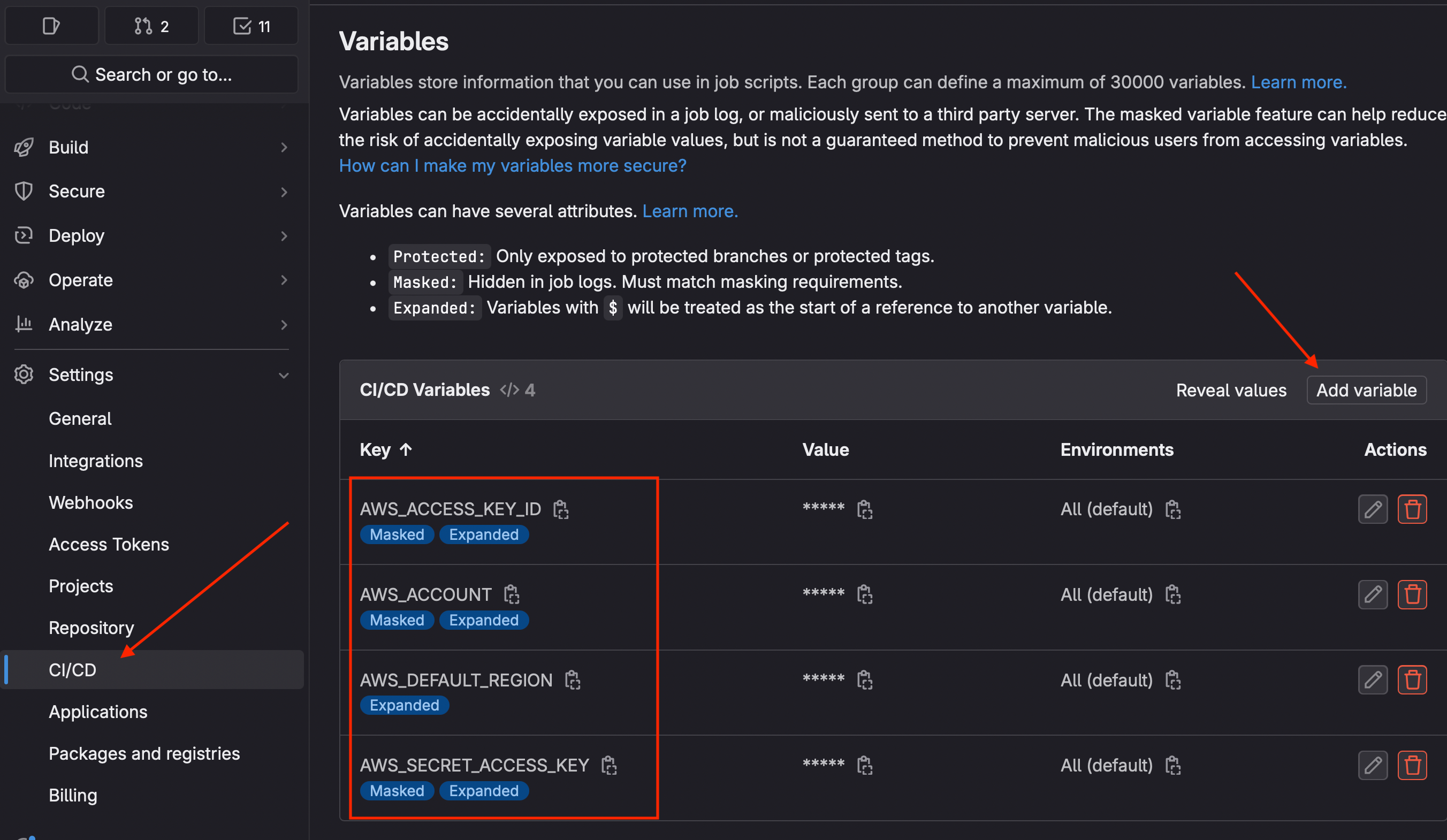Open Projects settings page
Image resolution: width=1447 pixels, height=840 pixels.
(81, 586)
